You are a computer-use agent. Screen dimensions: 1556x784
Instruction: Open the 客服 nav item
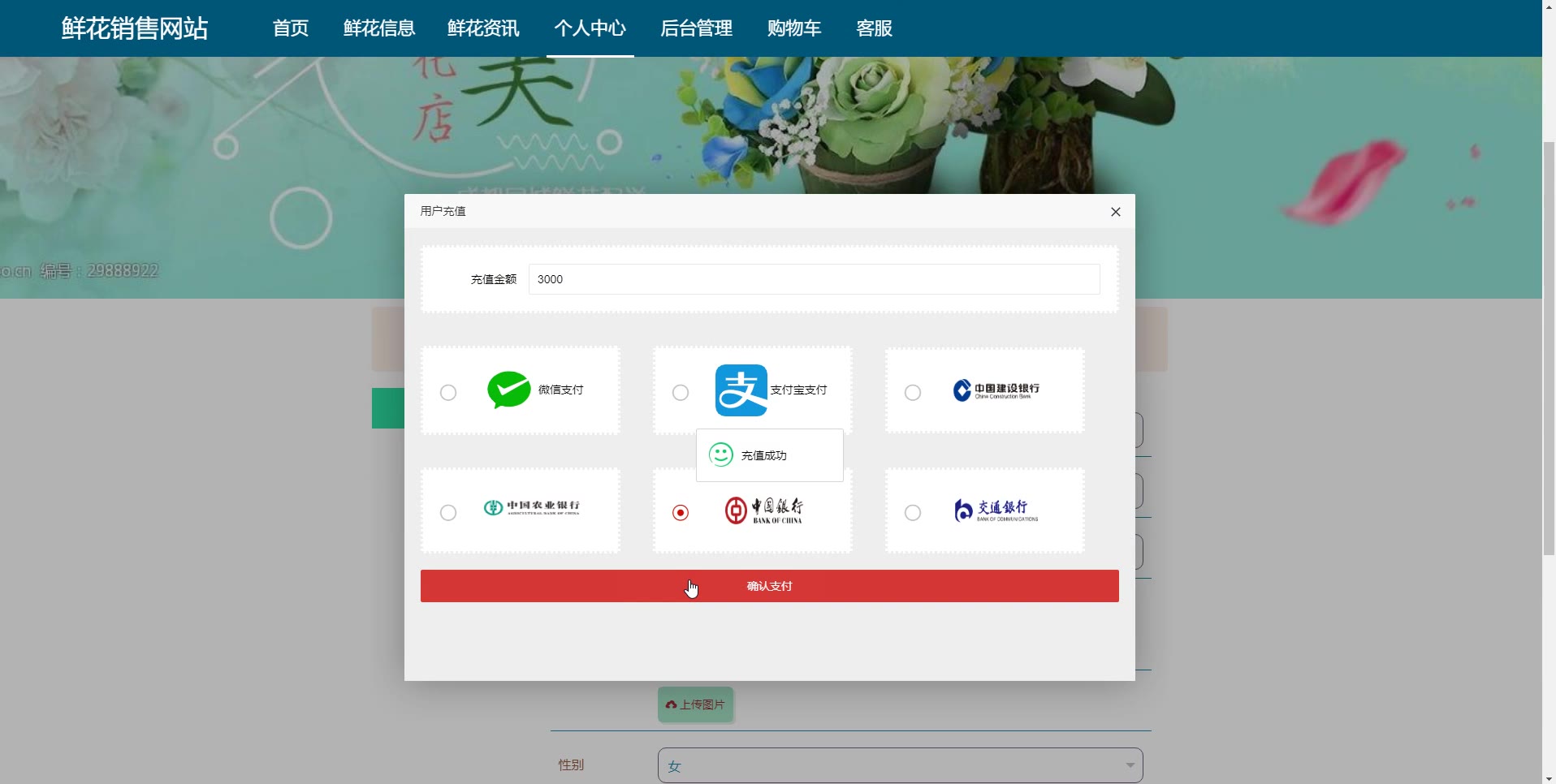click(x=875, y=28)
